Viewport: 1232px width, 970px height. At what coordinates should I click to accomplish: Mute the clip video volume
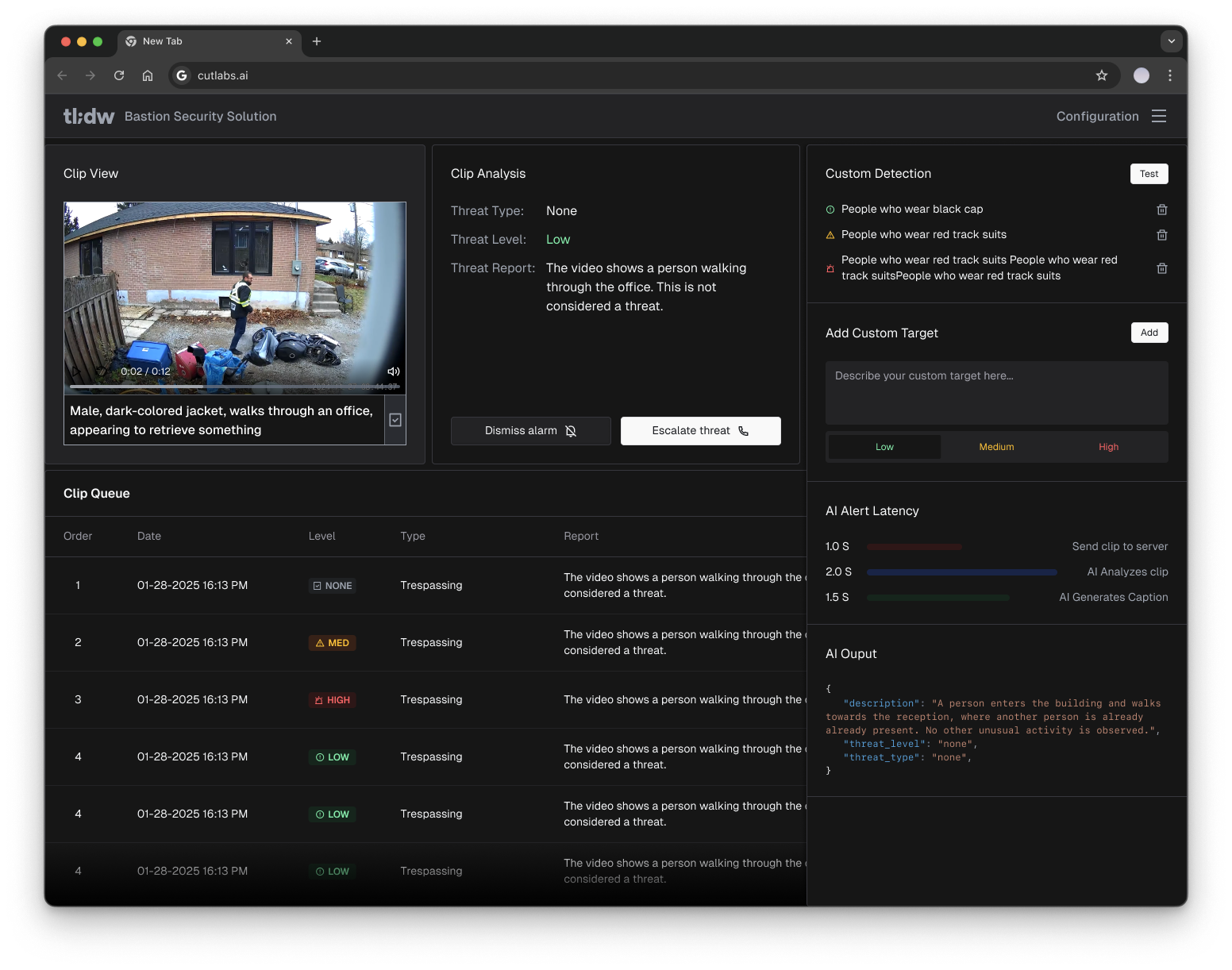pyautogui.click(x=393, y=371)
